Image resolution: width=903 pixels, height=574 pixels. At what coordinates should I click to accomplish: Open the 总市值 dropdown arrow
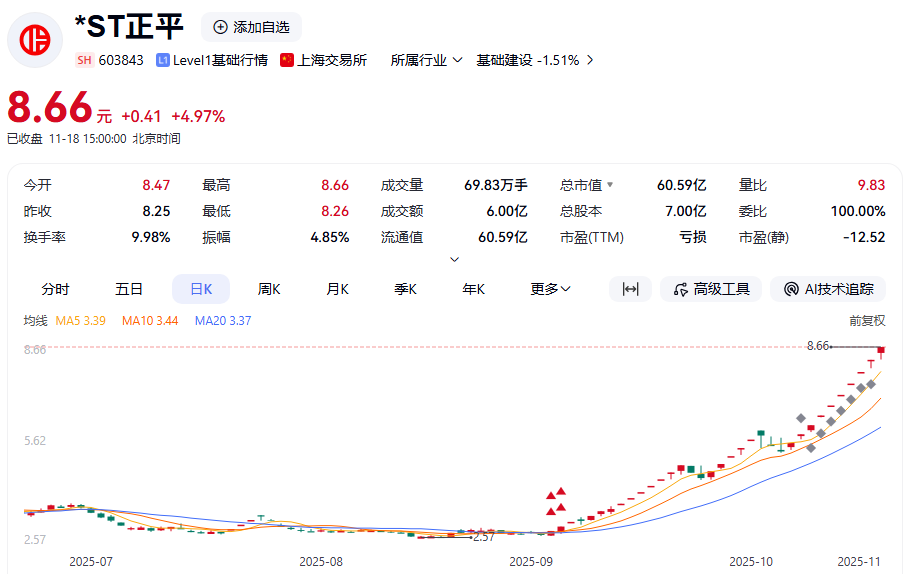(610, 185)
